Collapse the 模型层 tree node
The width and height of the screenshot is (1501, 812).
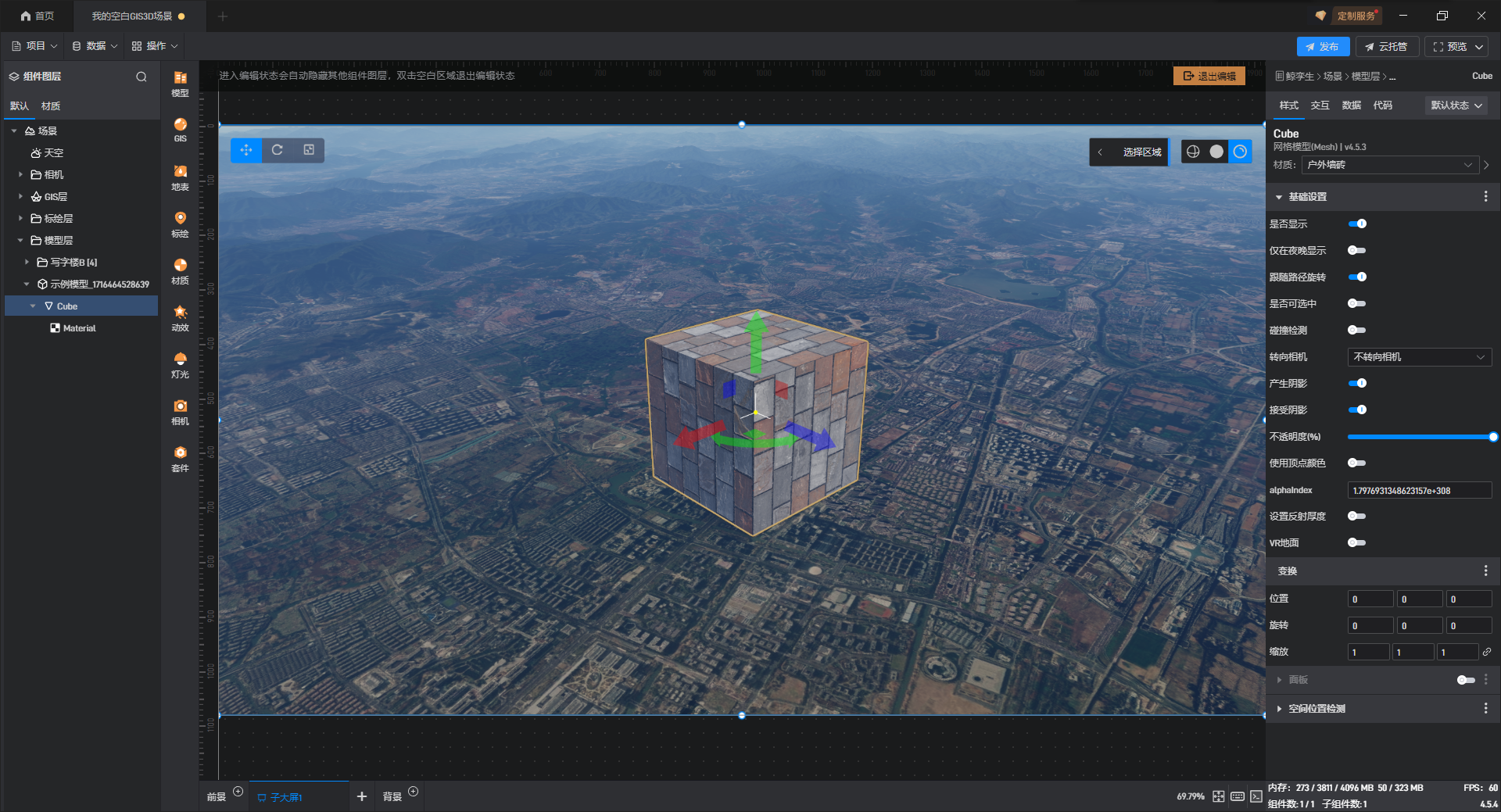[x=20, y=240]
